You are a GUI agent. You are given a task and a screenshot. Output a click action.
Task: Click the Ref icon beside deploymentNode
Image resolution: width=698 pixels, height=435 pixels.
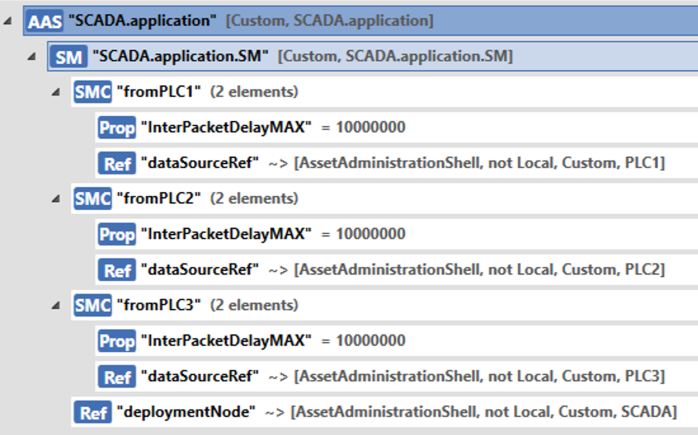[93, 412]
